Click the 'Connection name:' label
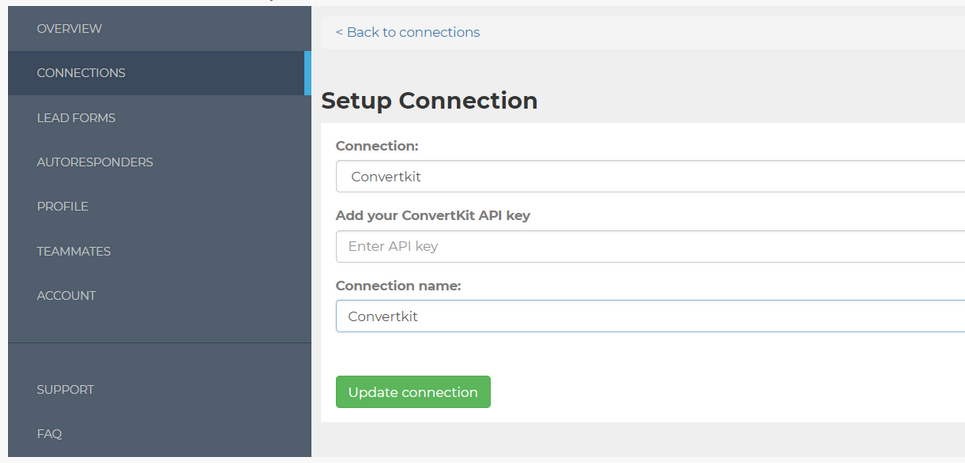Viewport: 965px width, 463px height. point(398,285)
